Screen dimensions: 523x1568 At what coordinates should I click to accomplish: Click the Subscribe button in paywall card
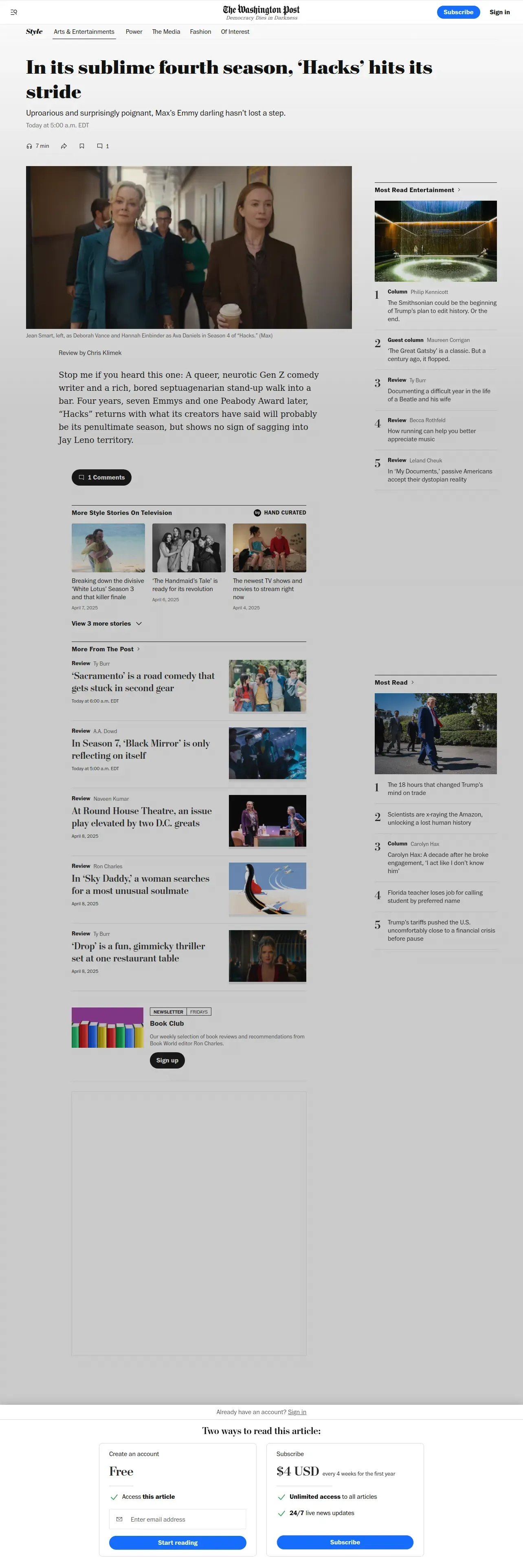coord(345,1542)
